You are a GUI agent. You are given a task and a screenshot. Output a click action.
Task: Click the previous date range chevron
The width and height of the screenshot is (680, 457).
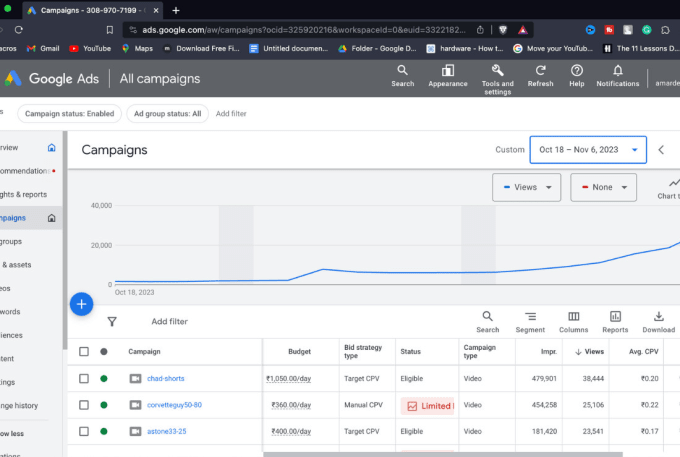point(661,150)
